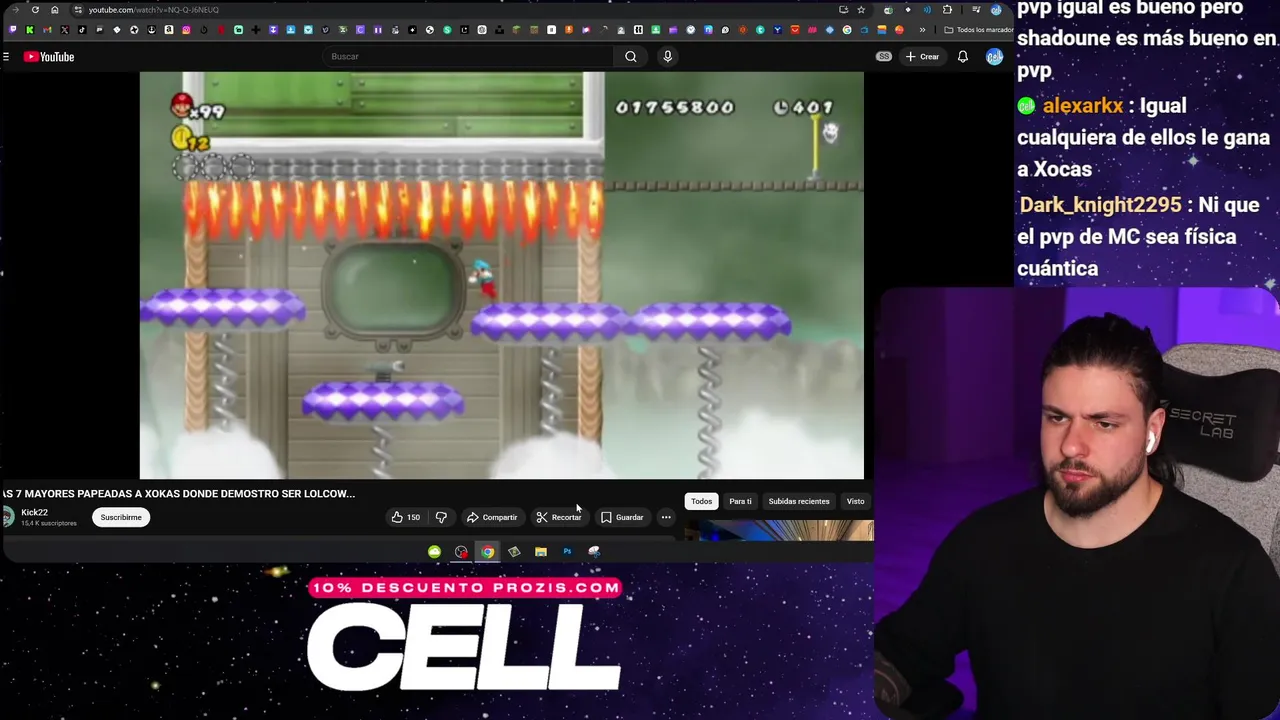This screenshot has height=720, width=1280.
Task: Open the Todos los marcadores folder
Action: point(978,30)
